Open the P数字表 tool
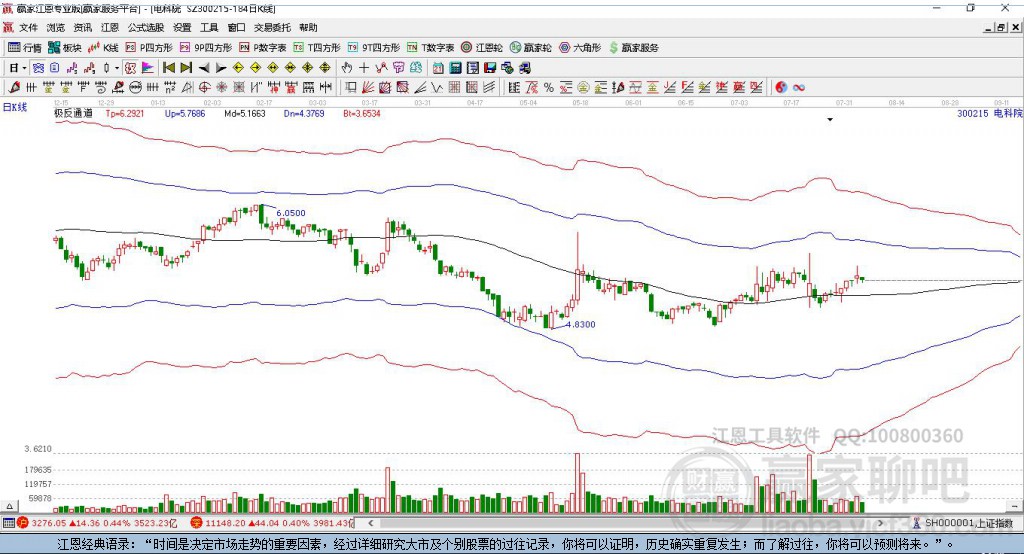Image resolution: width=1024 pixels, height=554 pixels. coord(263,48)
